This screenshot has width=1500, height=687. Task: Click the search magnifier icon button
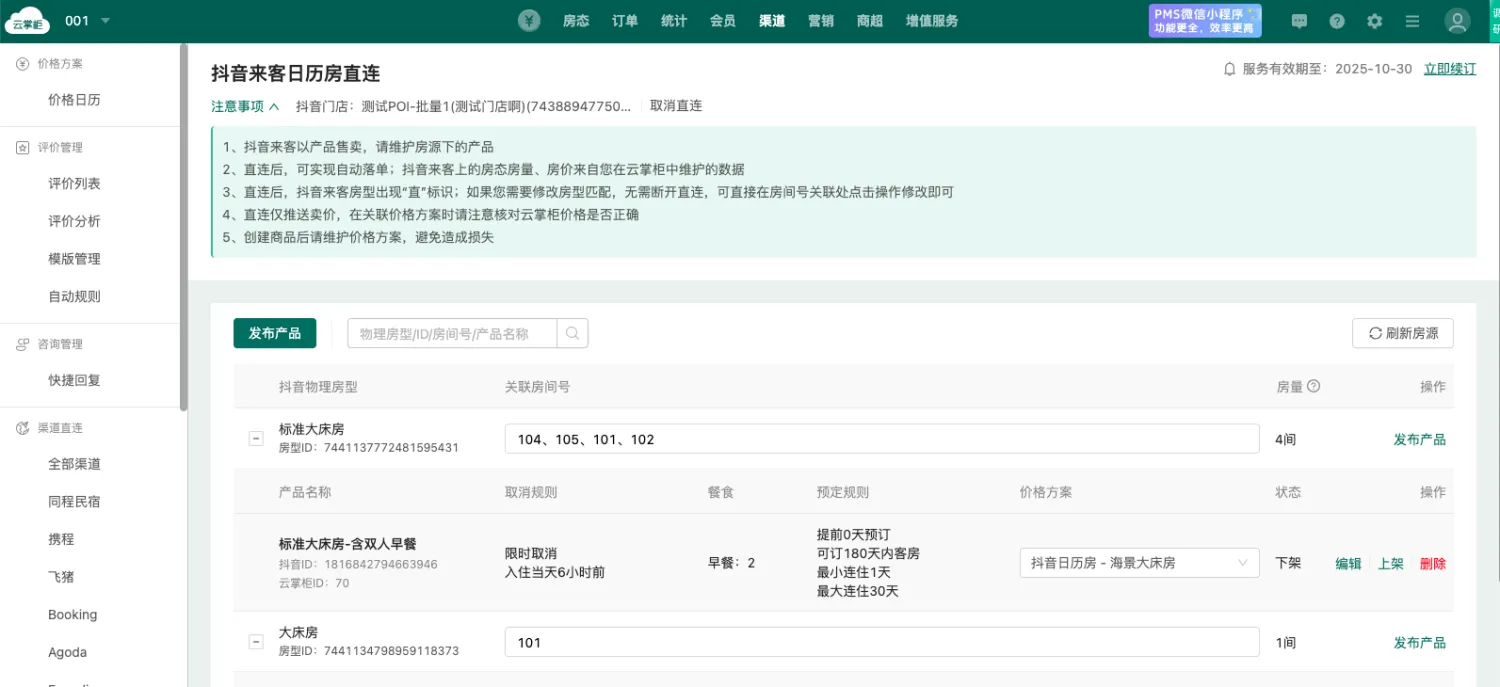[x=573, y=333]
